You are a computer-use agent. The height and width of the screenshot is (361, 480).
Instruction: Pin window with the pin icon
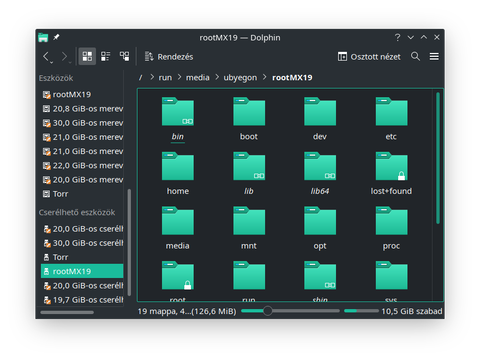[56, 37]
